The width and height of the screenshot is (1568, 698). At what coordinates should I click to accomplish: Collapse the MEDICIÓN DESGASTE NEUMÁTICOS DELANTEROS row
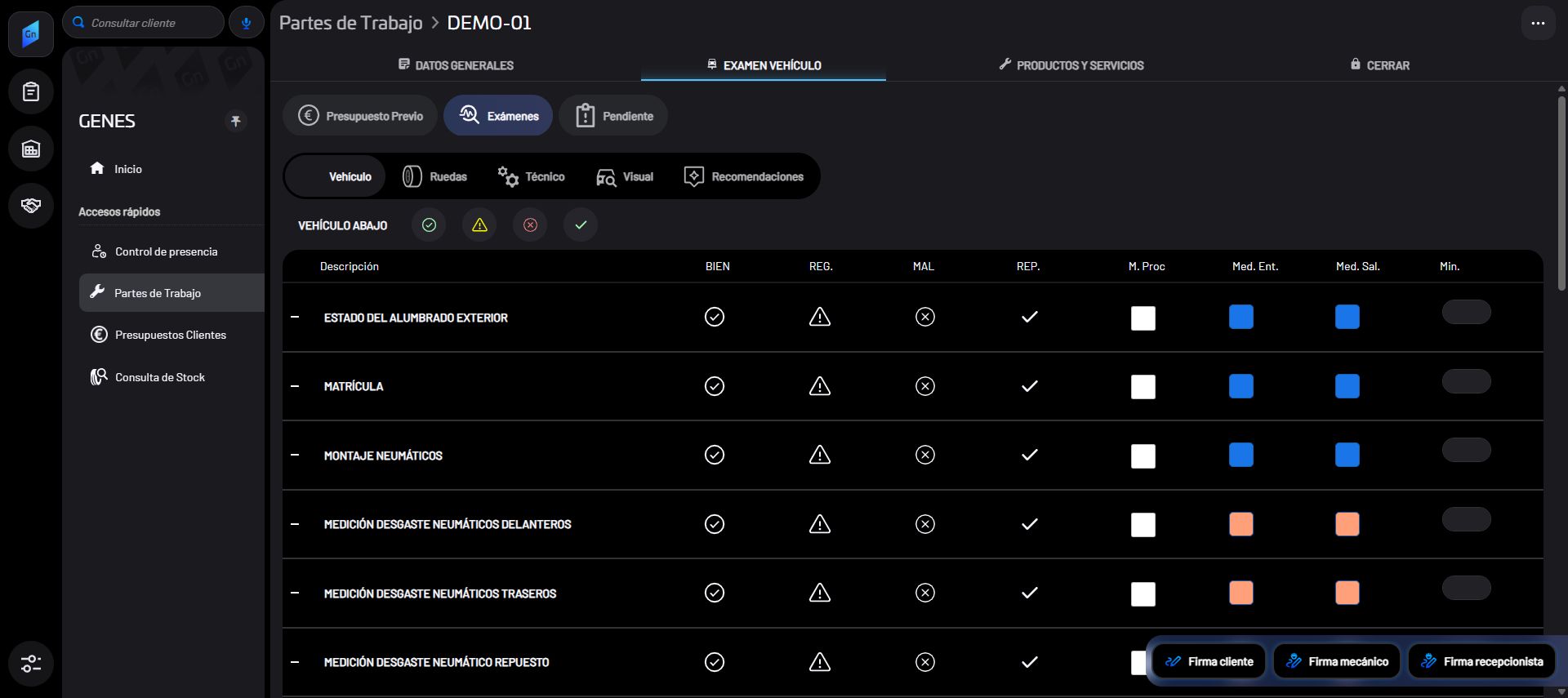tap(295, 524)
